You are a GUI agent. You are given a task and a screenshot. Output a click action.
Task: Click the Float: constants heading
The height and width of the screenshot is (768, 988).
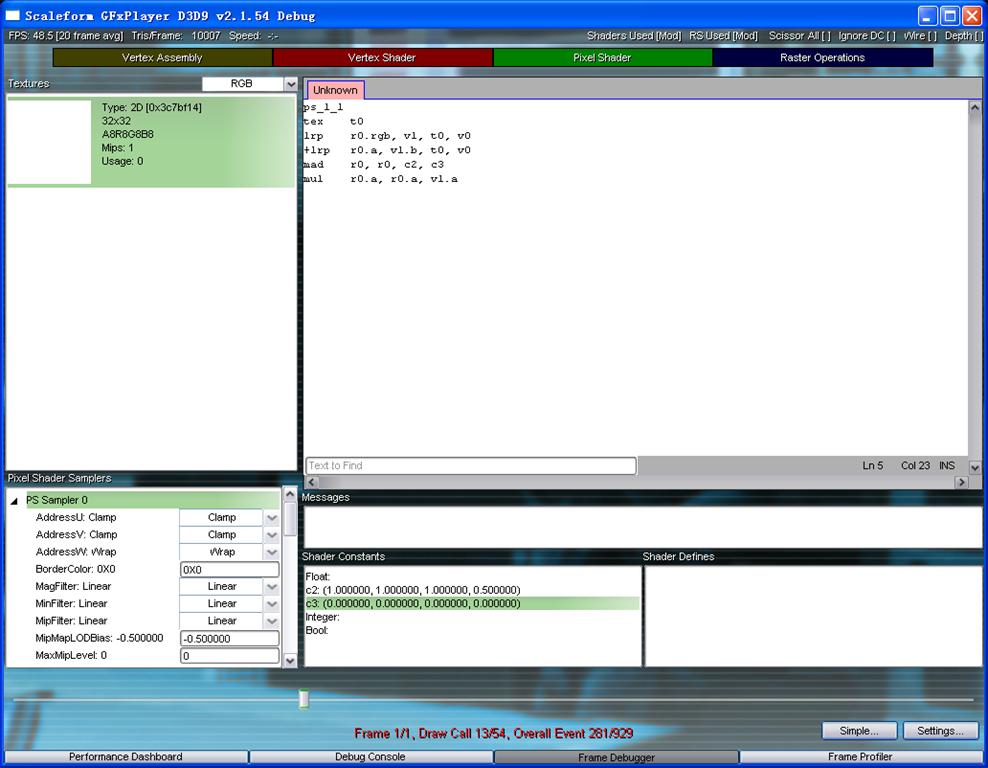[318, 576]
